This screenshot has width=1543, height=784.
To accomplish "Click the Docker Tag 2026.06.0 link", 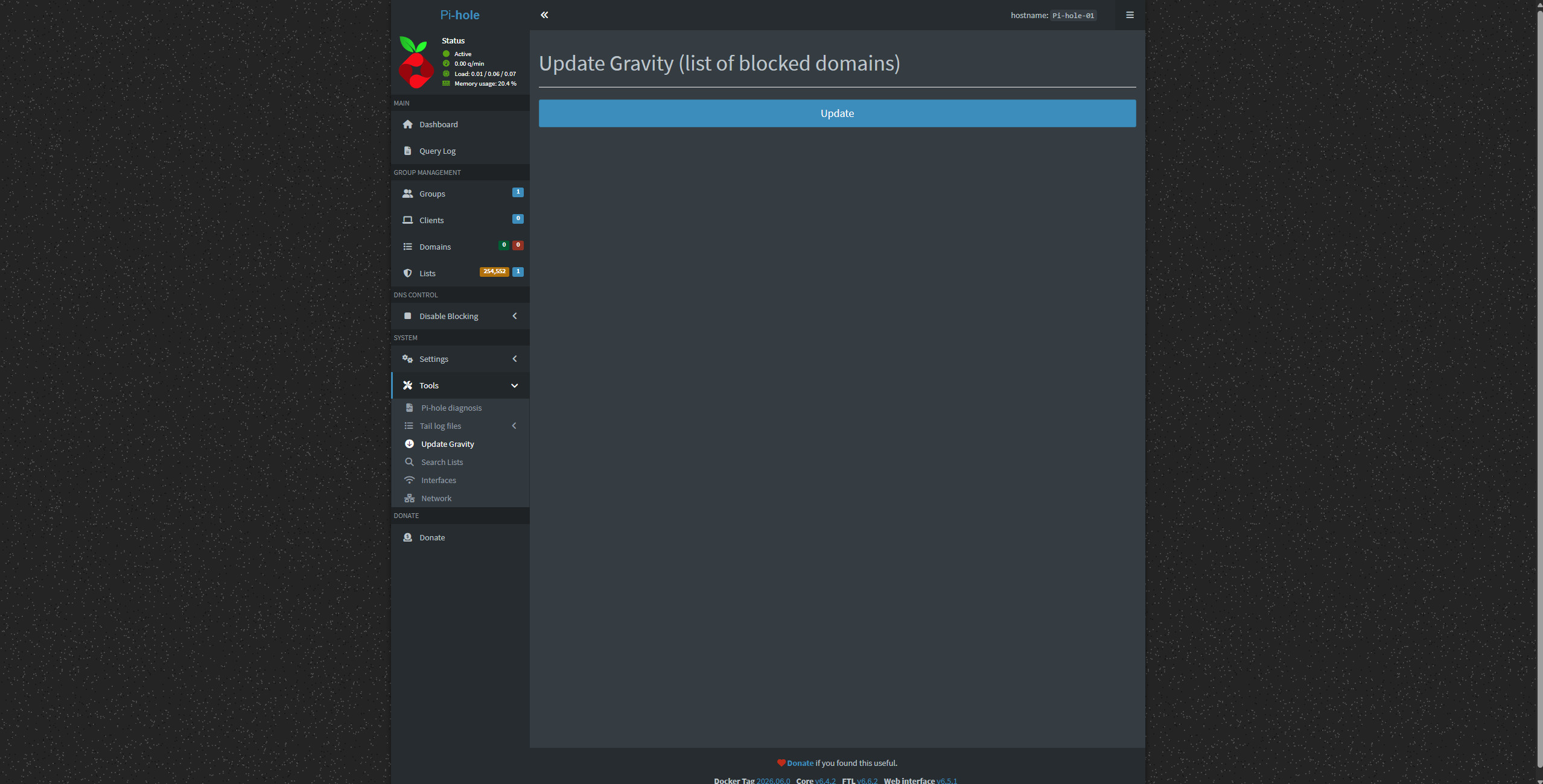I will click(x=774, y=780).
